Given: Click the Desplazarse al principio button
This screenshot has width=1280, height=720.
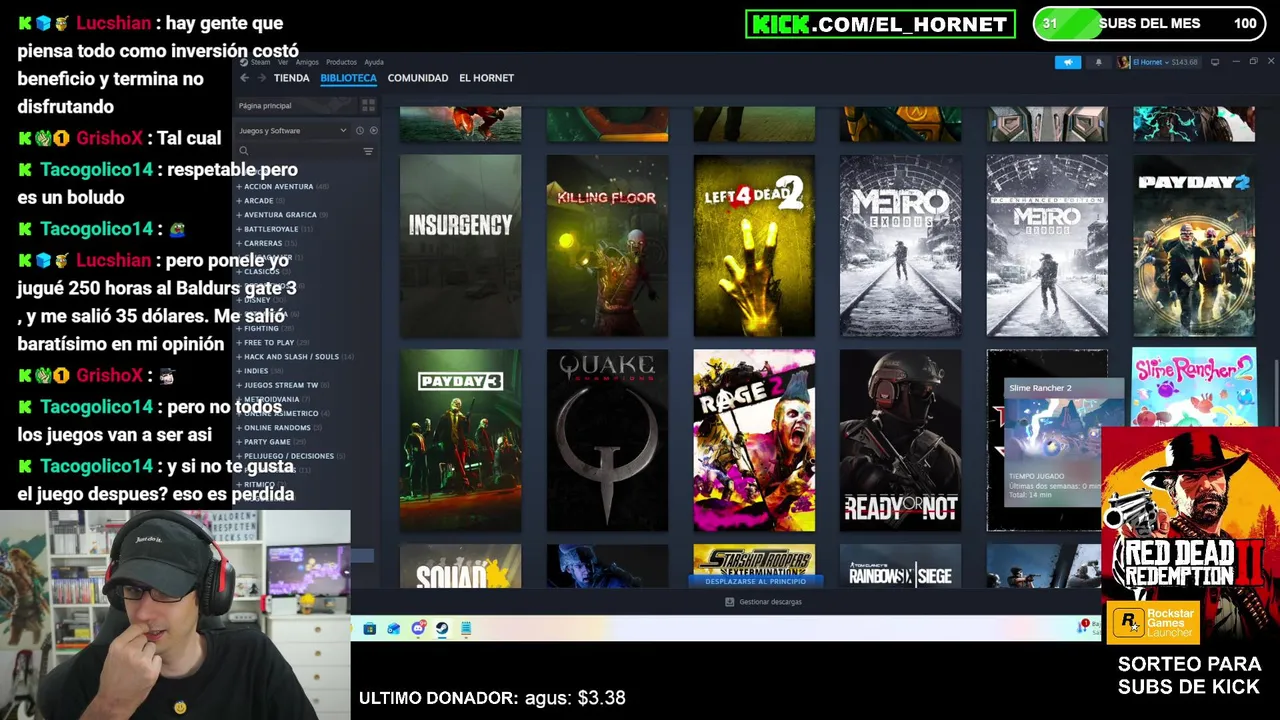Looking at the screenshot, I should (x=755, y=581).
